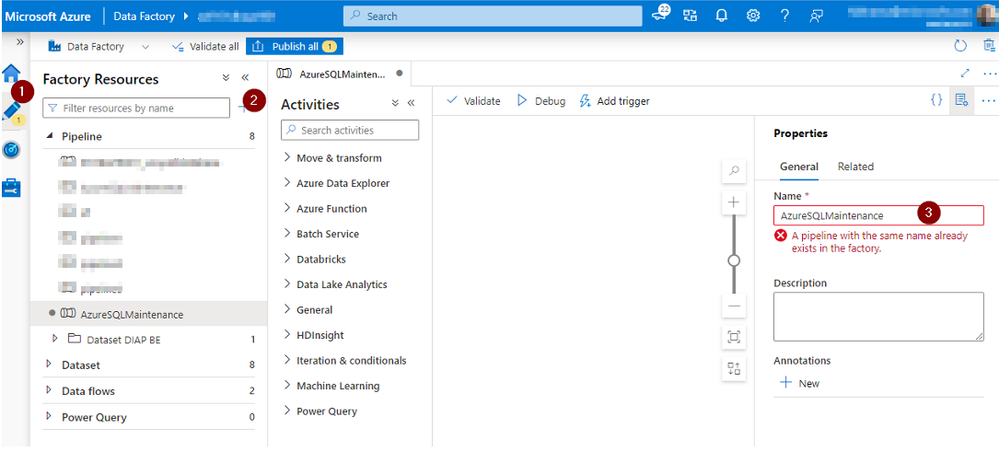The height and width of the screenshot is (450, 999).
Task: Click Add trigger
Action: (614, 101)
